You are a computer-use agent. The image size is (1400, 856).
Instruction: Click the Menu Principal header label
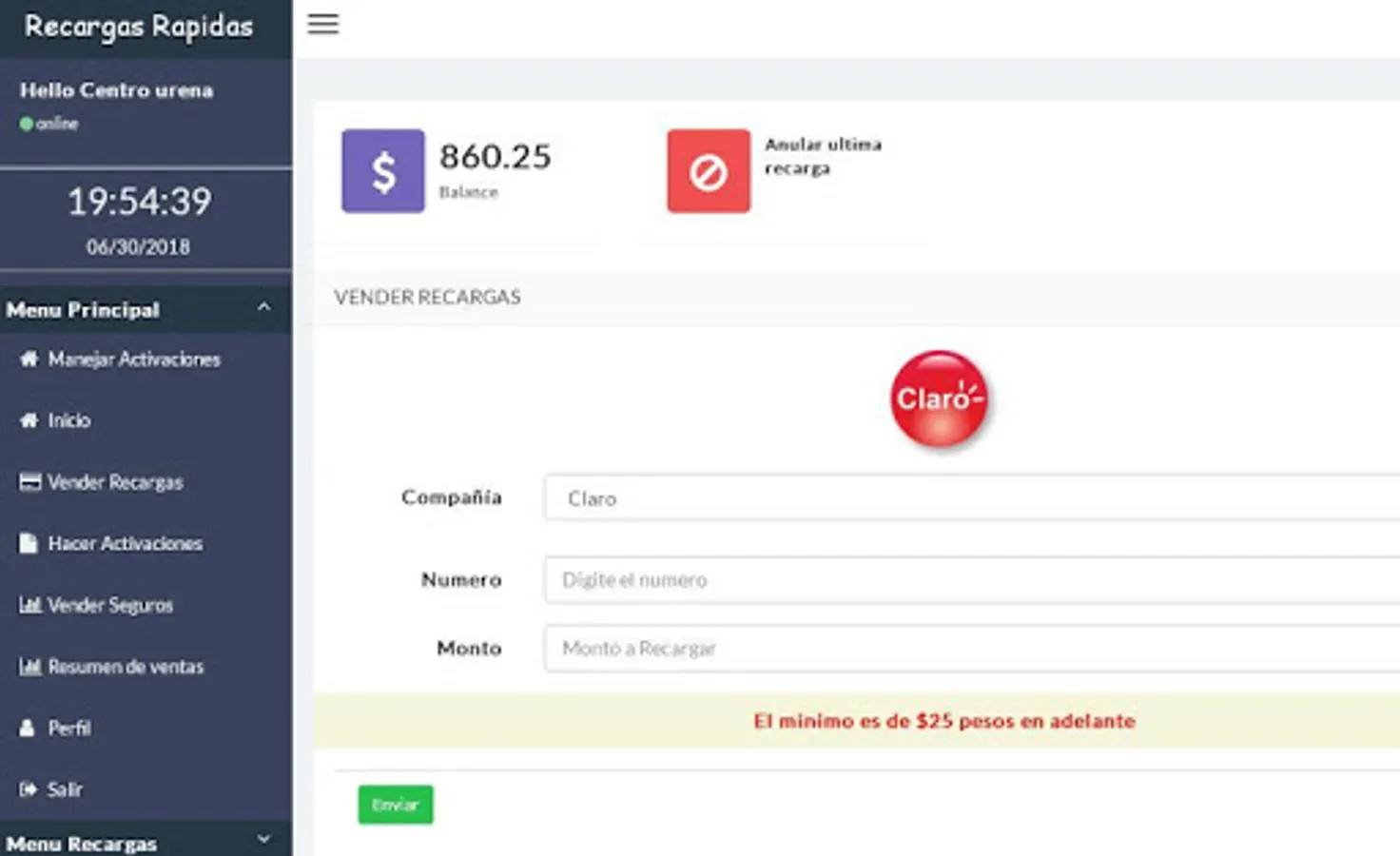(84, 310)
